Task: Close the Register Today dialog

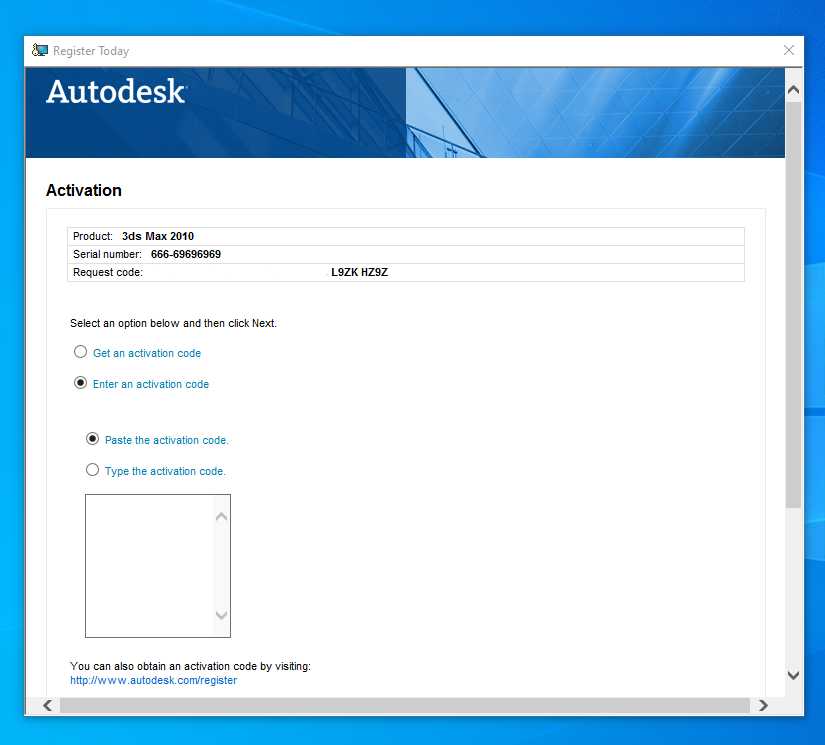Action: pyautogui.click(x=788, y=51)
